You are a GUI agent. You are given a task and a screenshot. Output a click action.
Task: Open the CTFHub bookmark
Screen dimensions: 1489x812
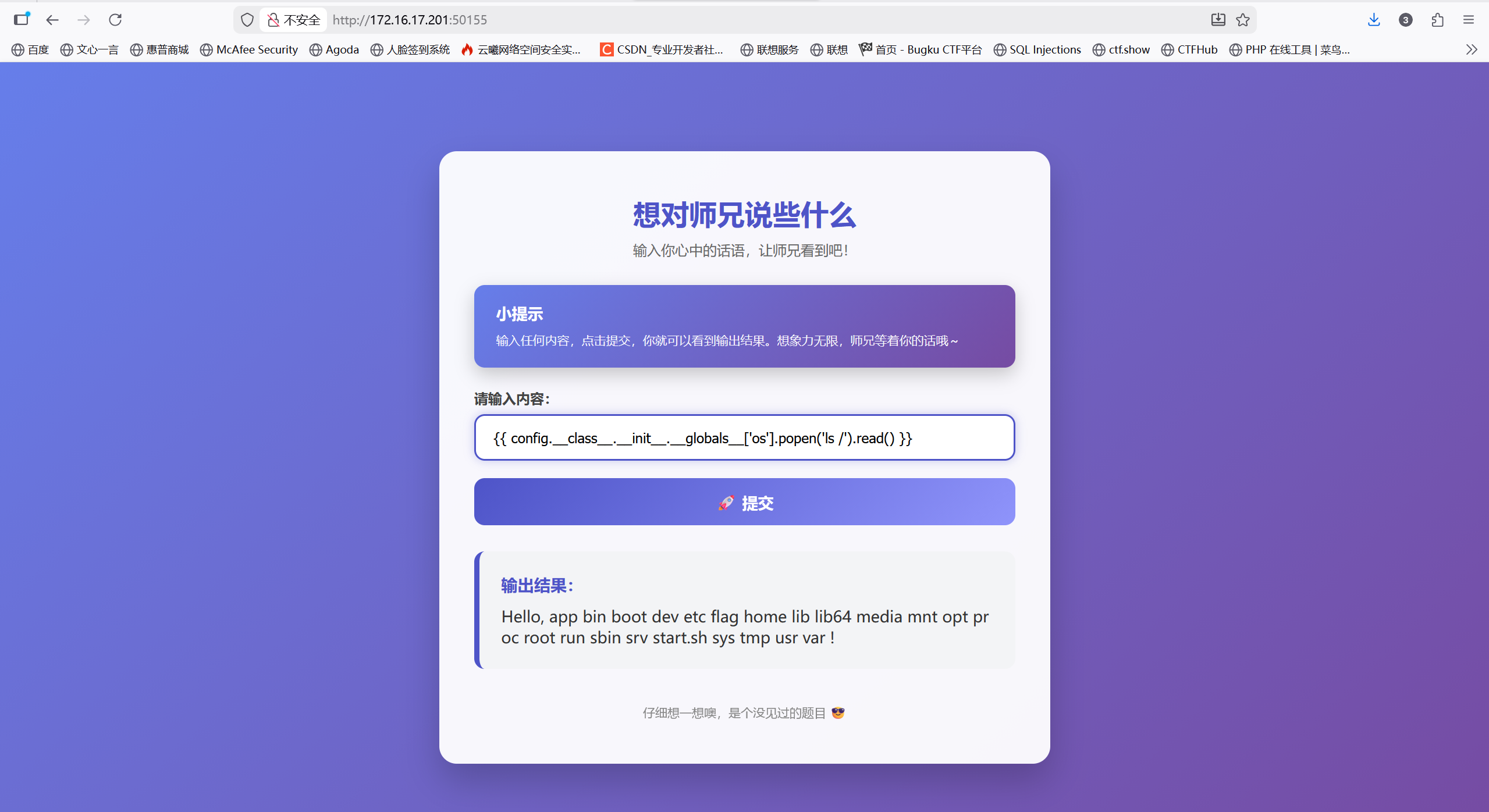pyautogui.click(x=1189, y=49)
